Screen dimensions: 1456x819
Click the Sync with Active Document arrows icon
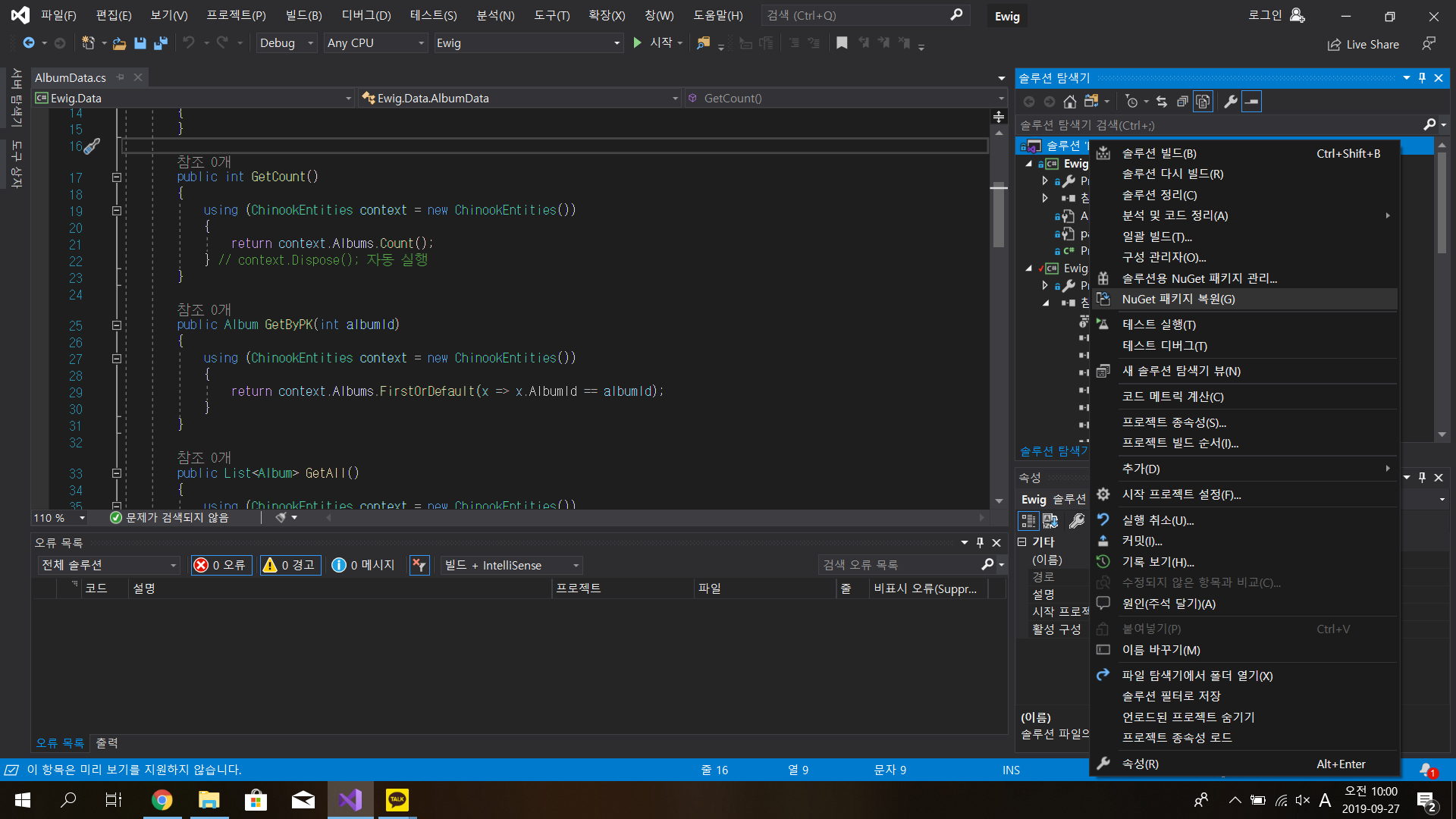point(1162,102)
